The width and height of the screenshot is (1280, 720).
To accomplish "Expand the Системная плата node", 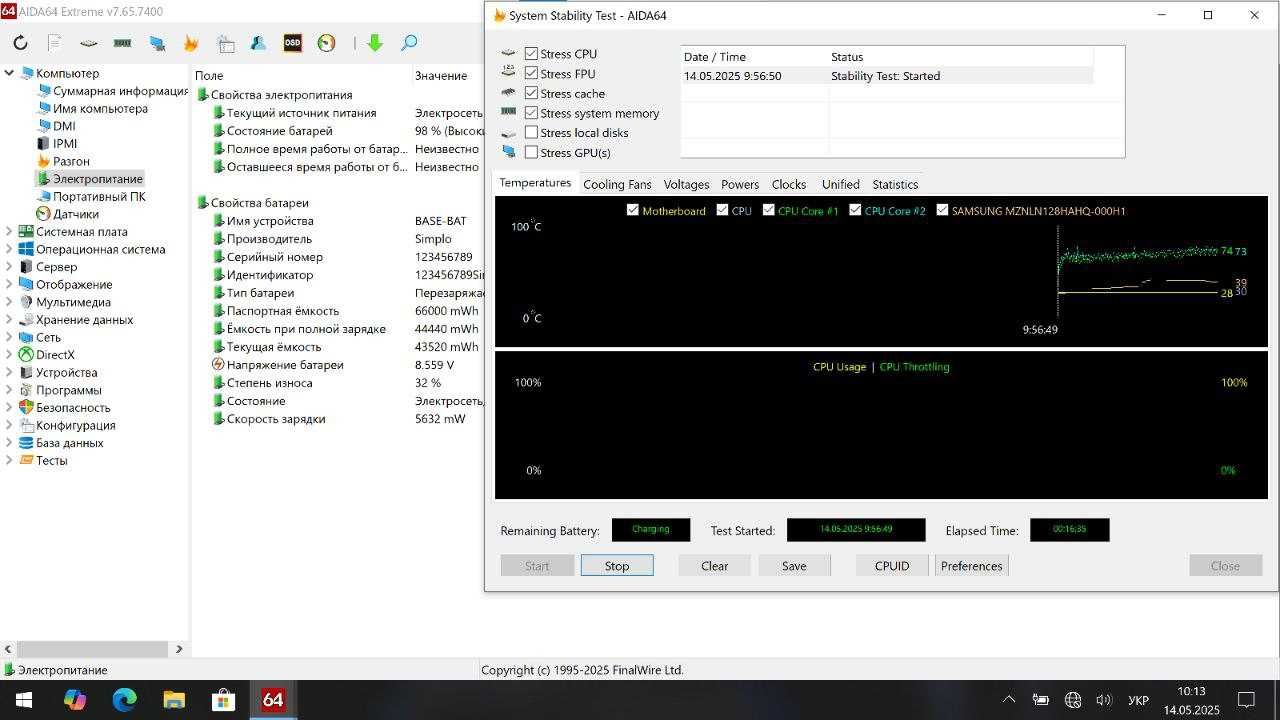I will click(x=9, y=232).
